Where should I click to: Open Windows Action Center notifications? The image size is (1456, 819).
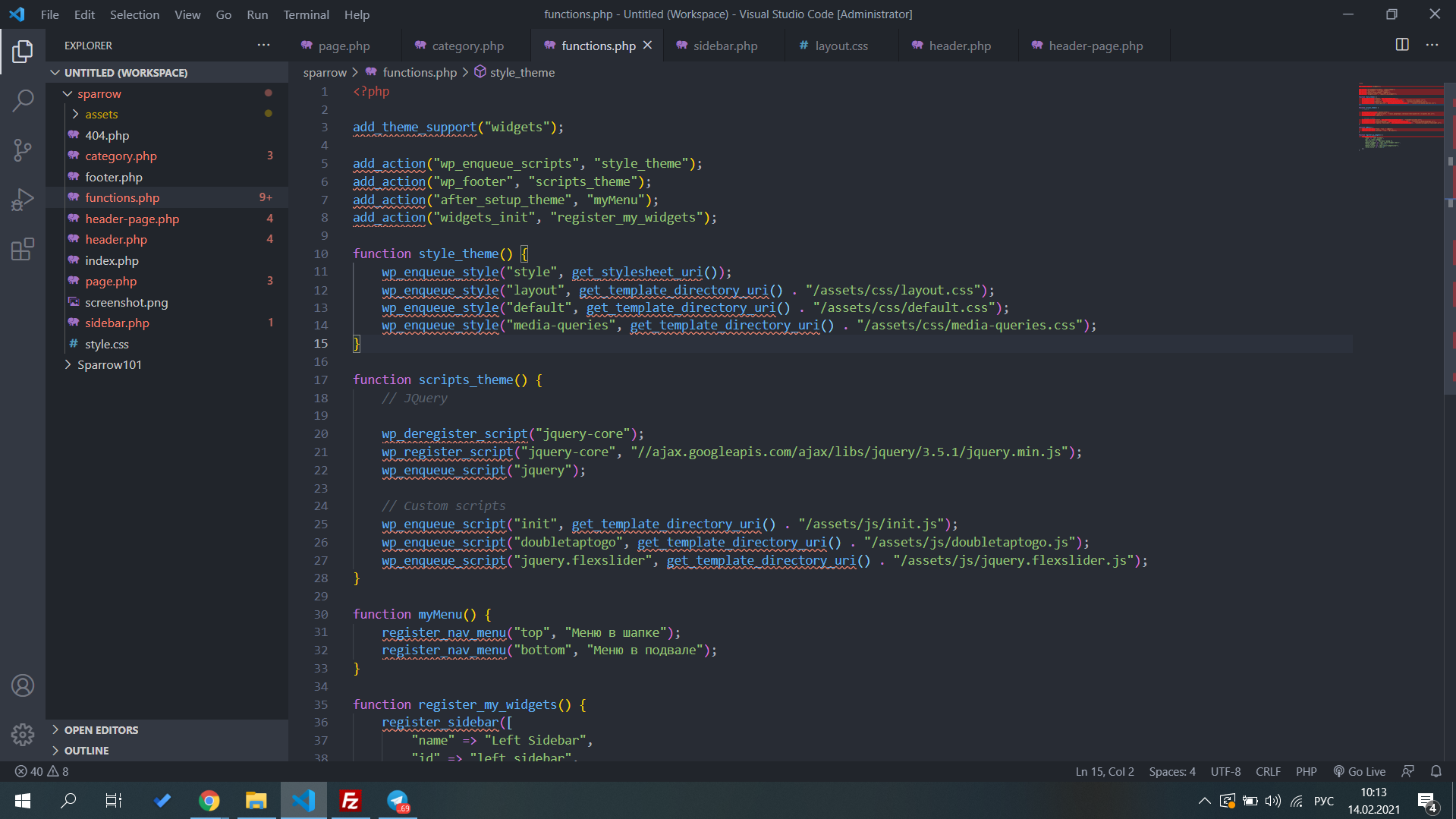(x=1427, y=801)
